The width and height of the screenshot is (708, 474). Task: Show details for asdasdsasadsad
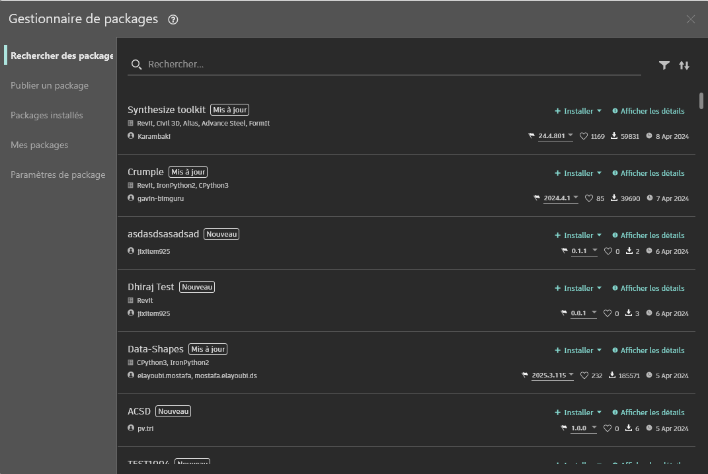click(x=648, y=235)
